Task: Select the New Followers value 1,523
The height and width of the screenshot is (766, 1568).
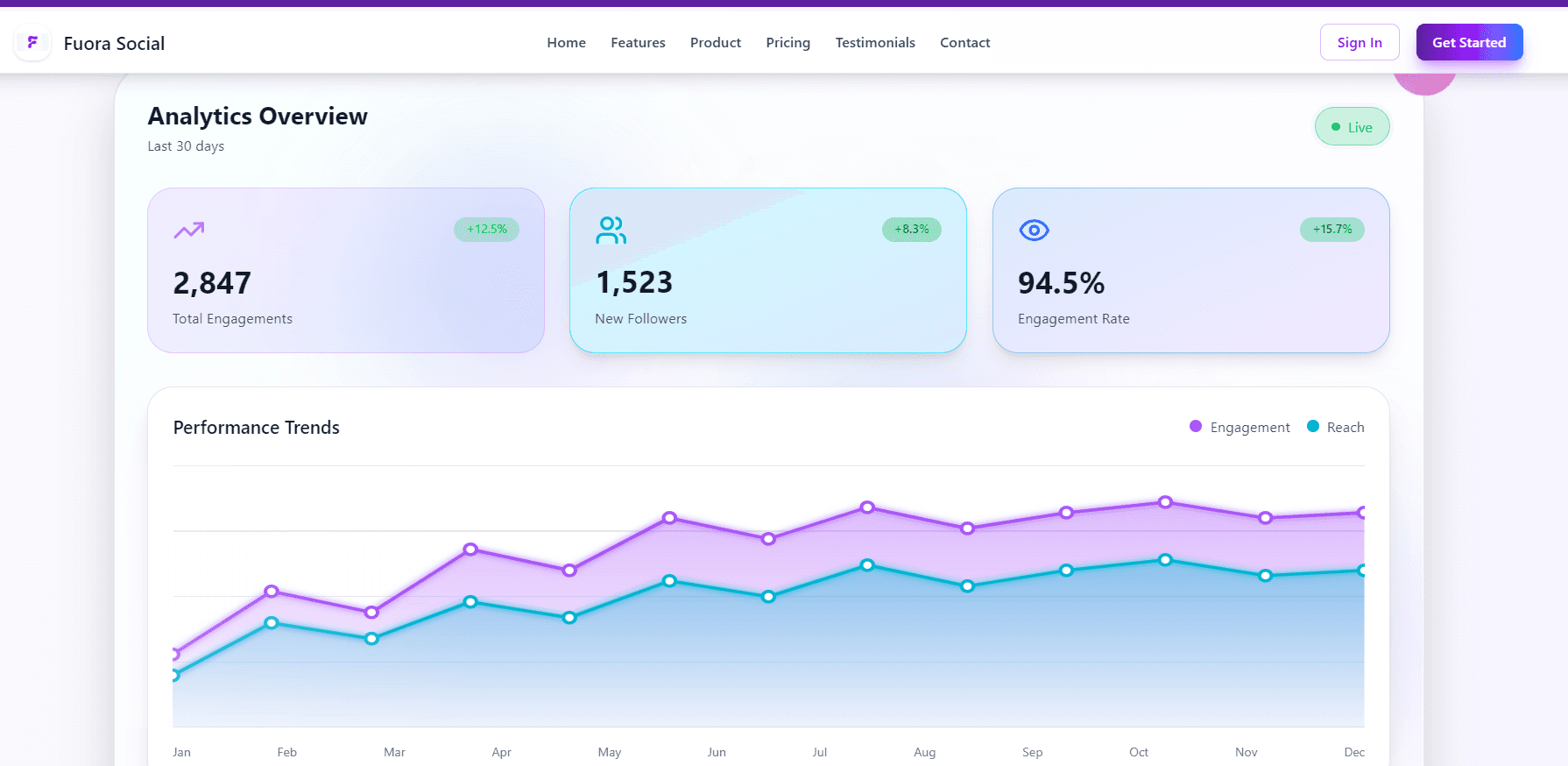Action: [x=634, y=282]
